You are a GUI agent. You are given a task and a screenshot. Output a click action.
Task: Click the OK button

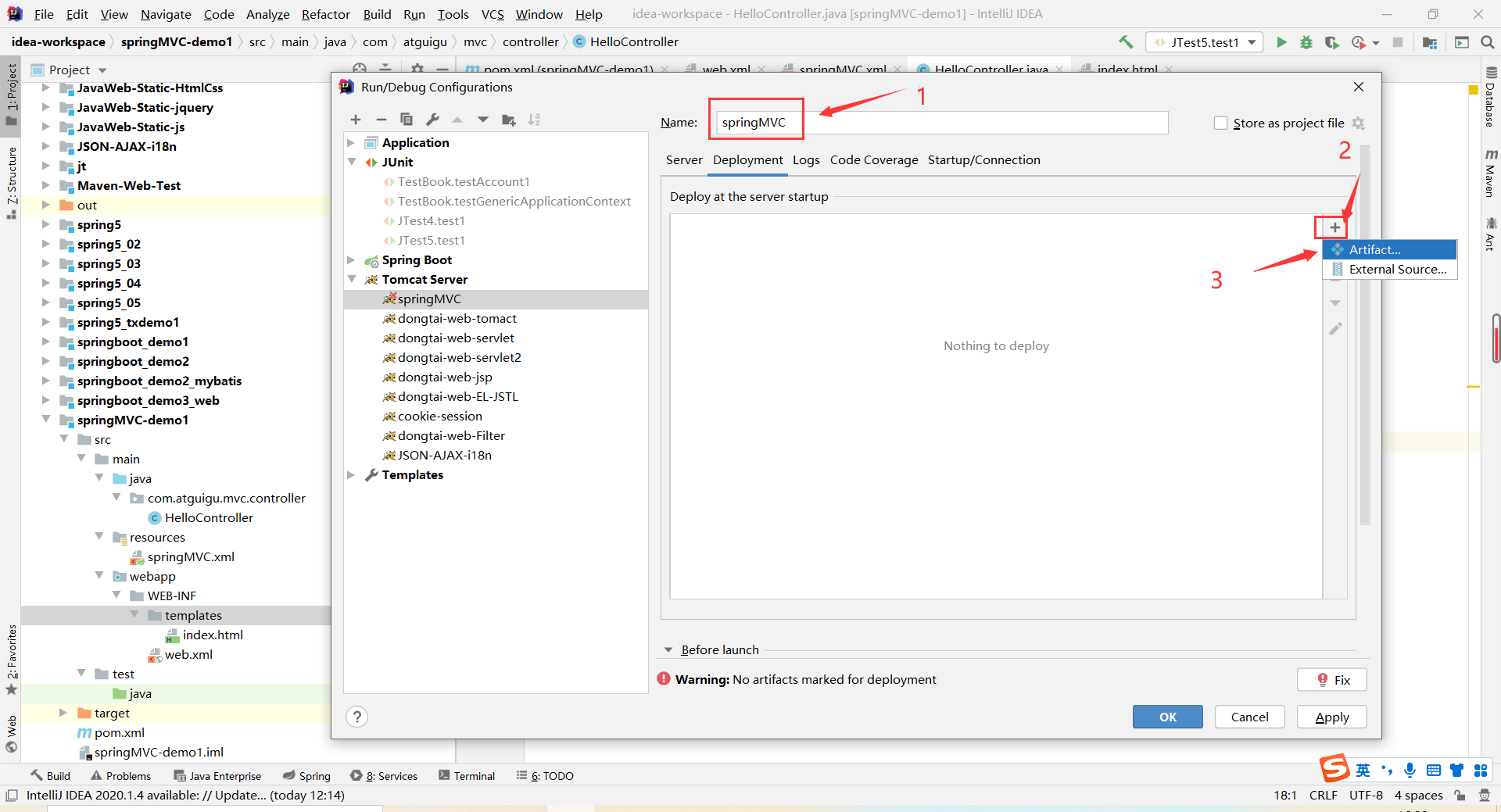click(1168, 717)
